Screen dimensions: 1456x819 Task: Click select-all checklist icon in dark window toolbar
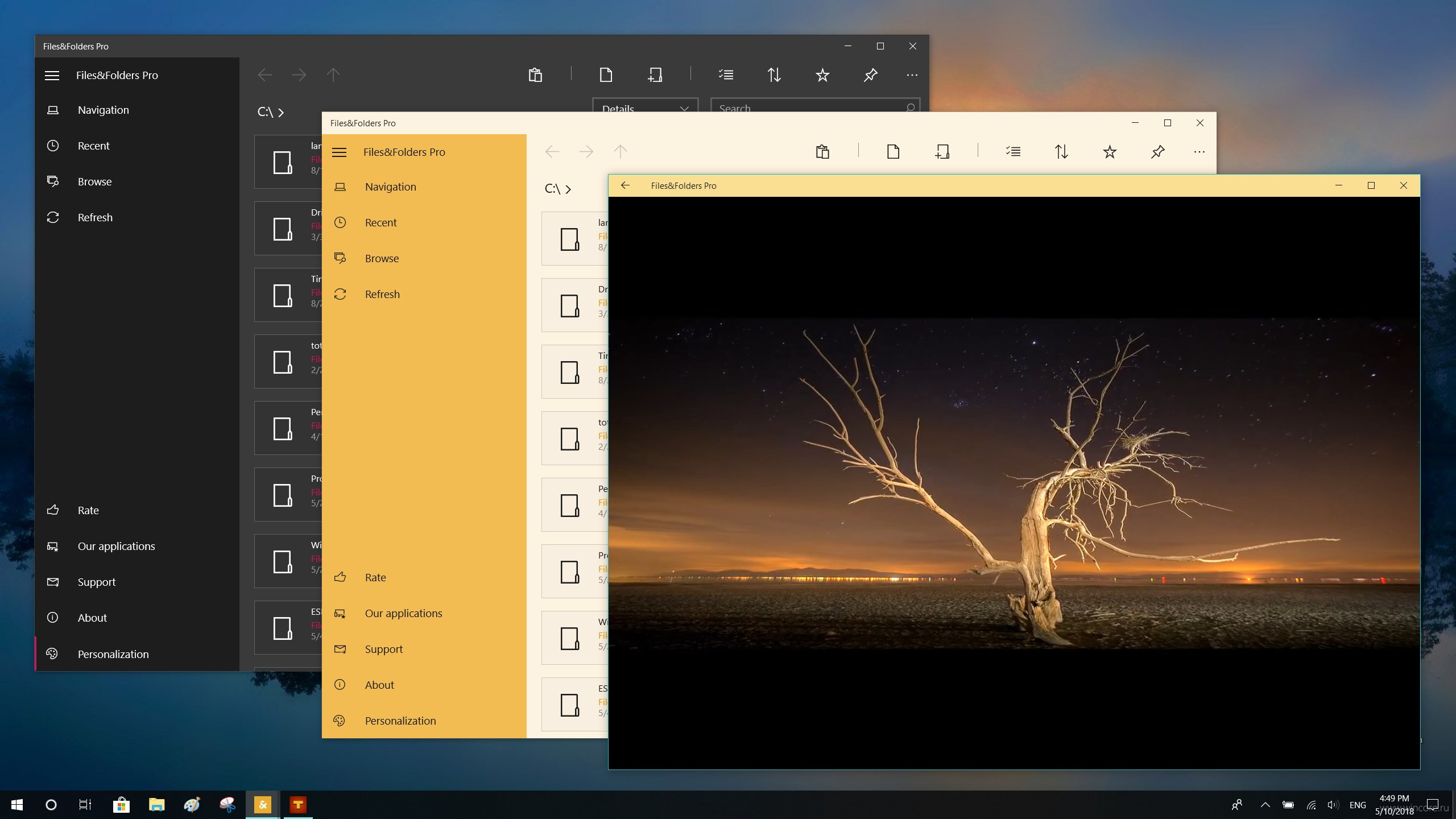pyautogui.click(x=726, y=75)
